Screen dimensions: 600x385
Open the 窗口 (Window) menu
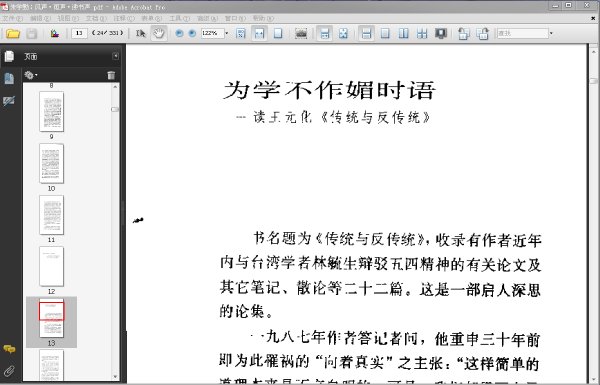[x=235, y=18]
